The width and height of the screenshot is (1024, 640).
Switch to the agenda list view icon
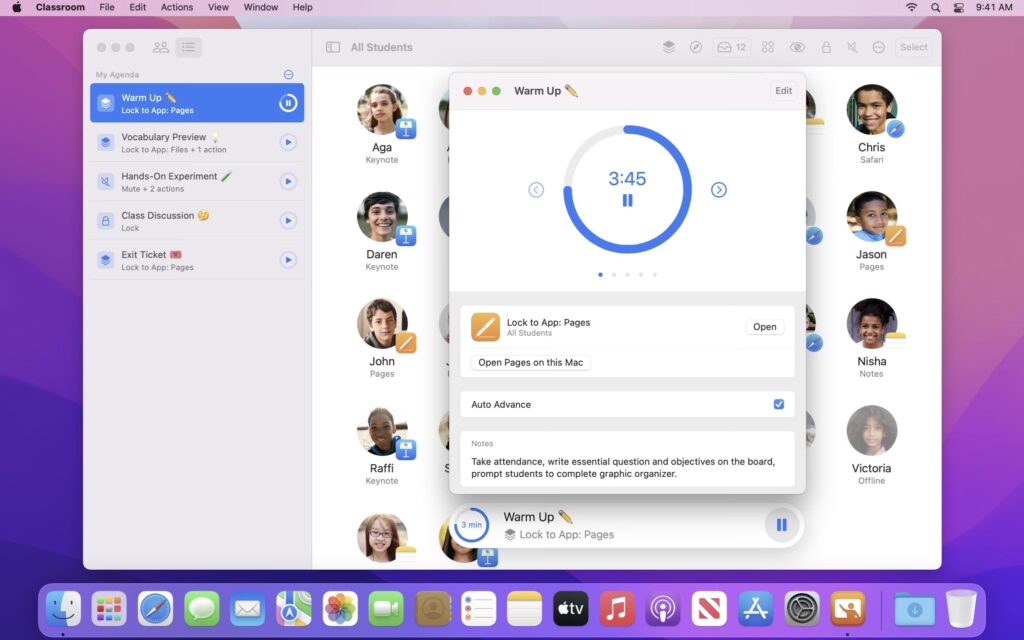(x=188, y=47)
